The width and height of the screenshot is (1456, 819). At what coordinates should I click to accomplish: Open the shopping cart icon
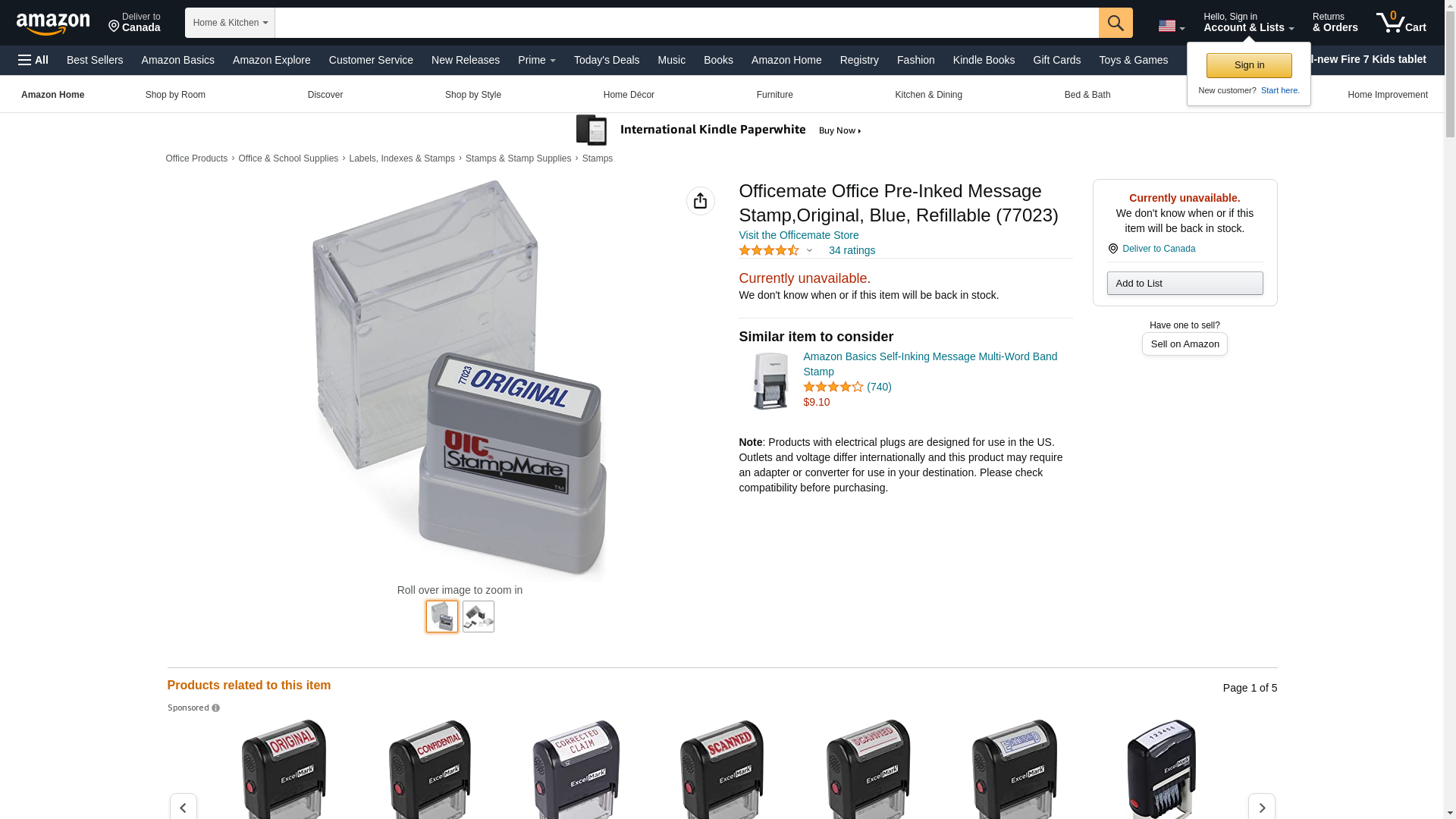[x=1401, y=23]
